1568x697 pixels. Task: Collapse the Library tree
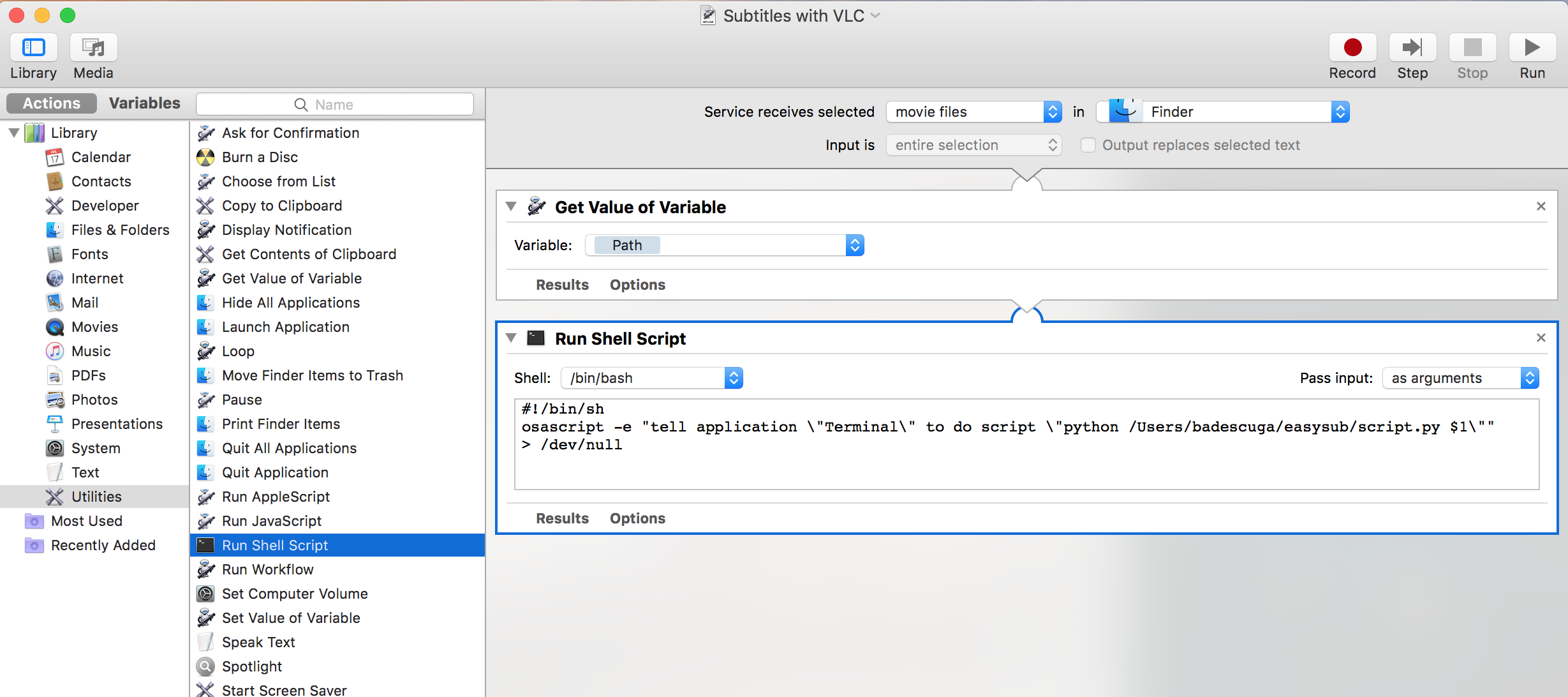pos(14,133)
